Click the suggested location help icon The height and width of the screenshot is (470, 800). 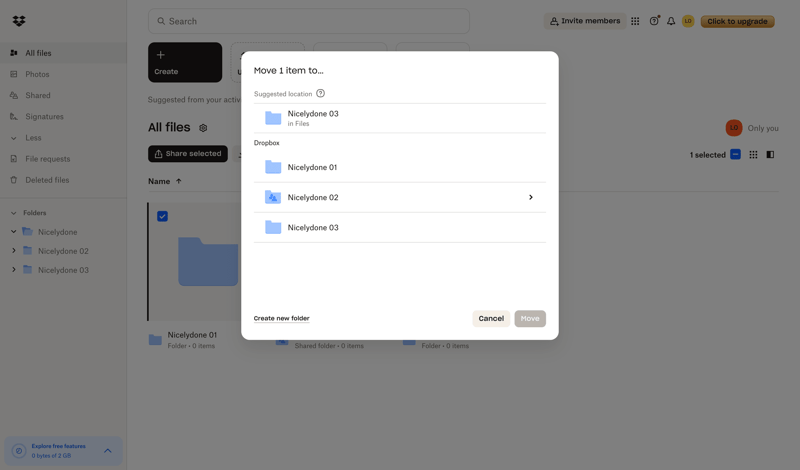pos(320,93)
